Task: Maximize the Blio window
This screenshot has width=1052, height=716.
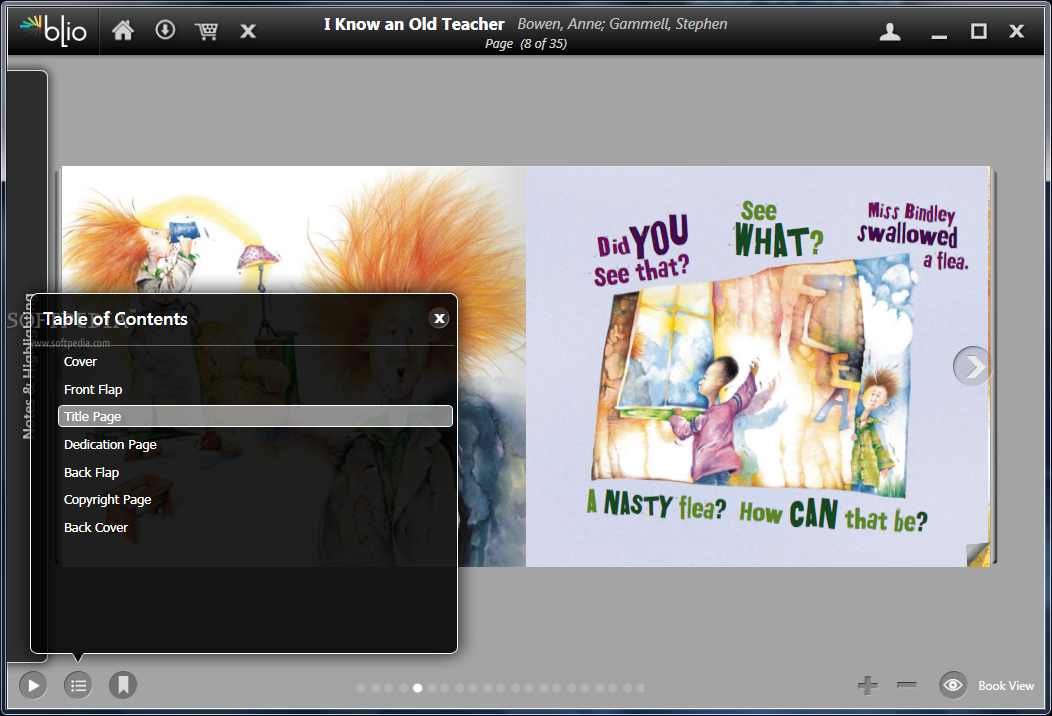Action: coord(979,31)
